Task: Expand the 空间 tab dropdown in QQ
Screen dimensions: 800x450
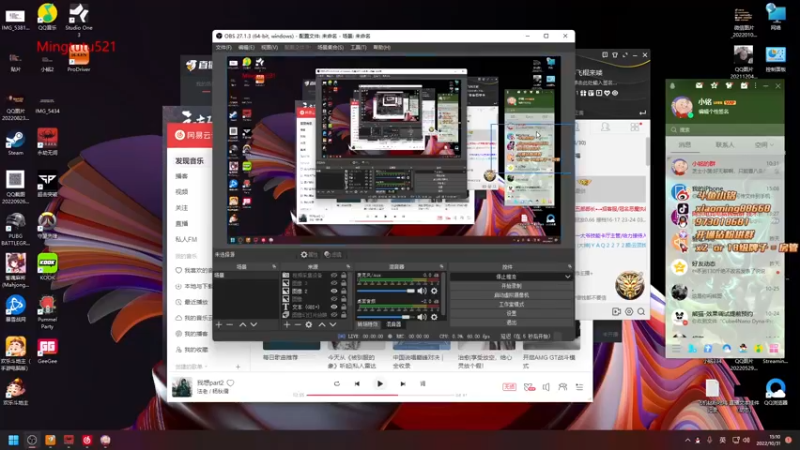Action: [x=771, y=145]
